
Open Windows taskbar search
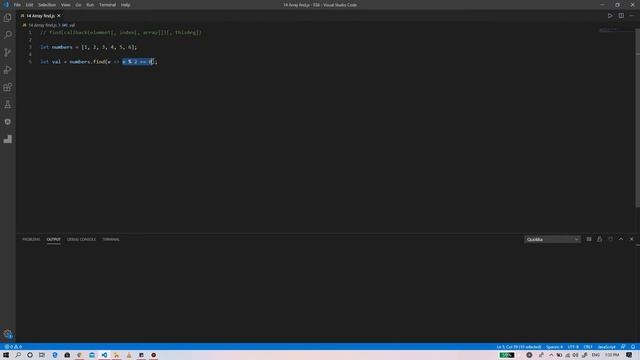18,355
